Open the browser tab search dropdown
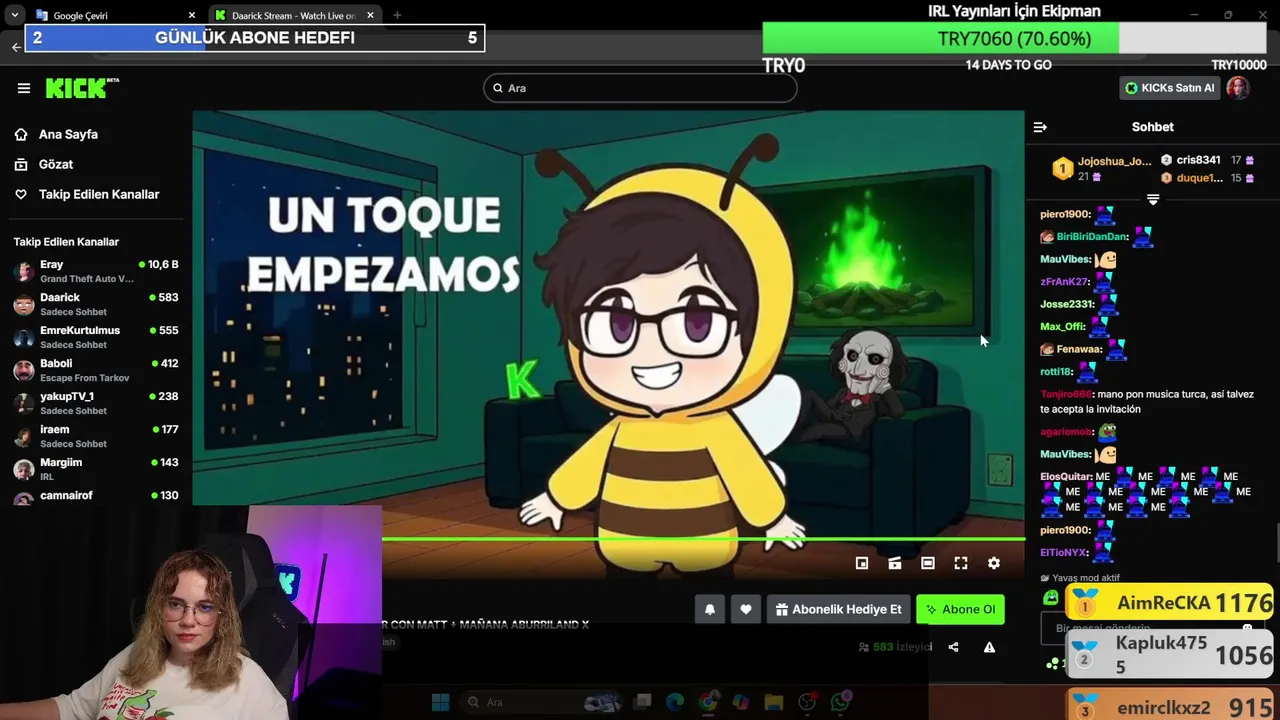 [14, 15]
